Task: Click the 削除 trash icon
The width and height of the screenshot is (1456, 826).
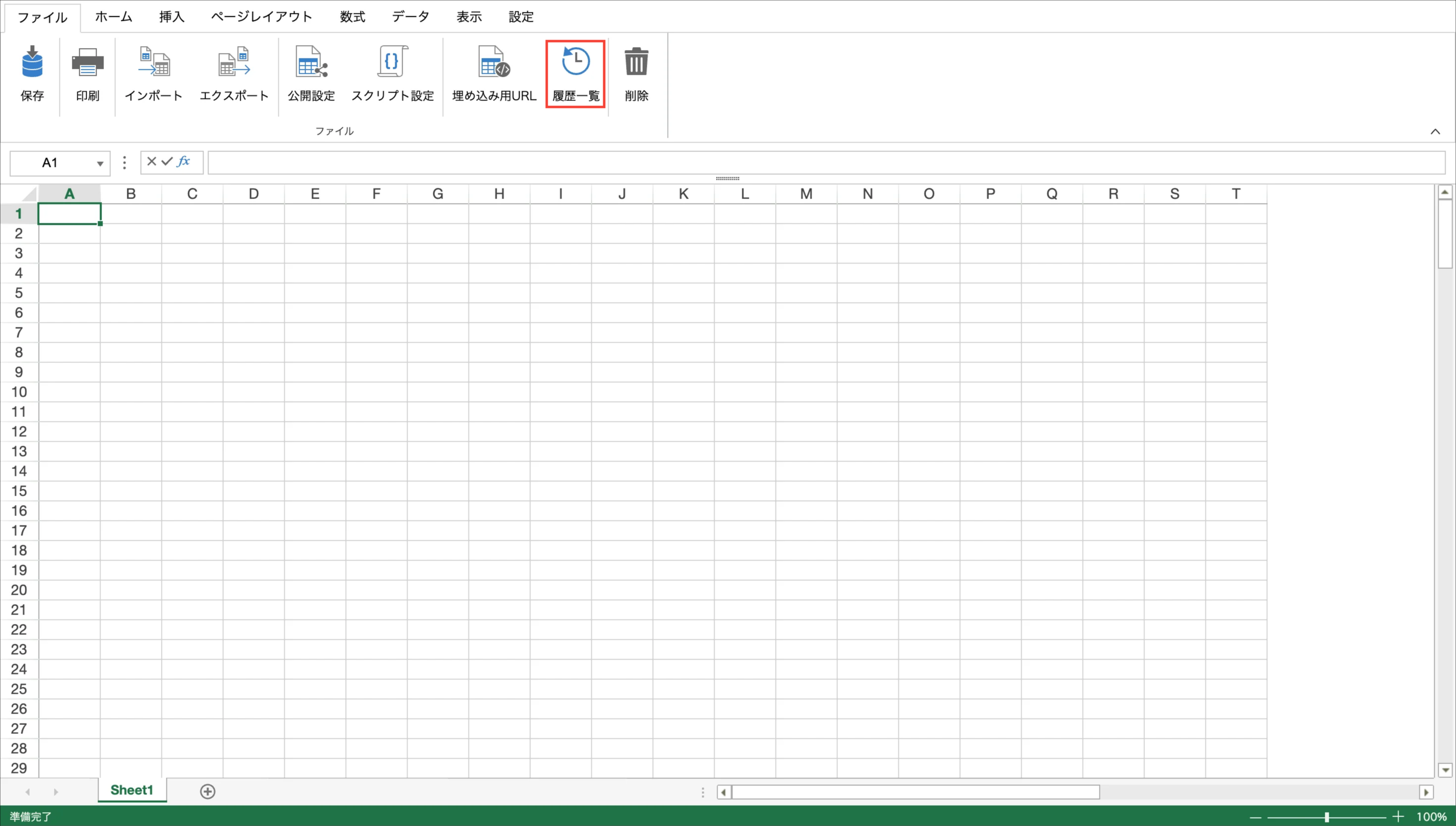Action: (x=636, y=62)
